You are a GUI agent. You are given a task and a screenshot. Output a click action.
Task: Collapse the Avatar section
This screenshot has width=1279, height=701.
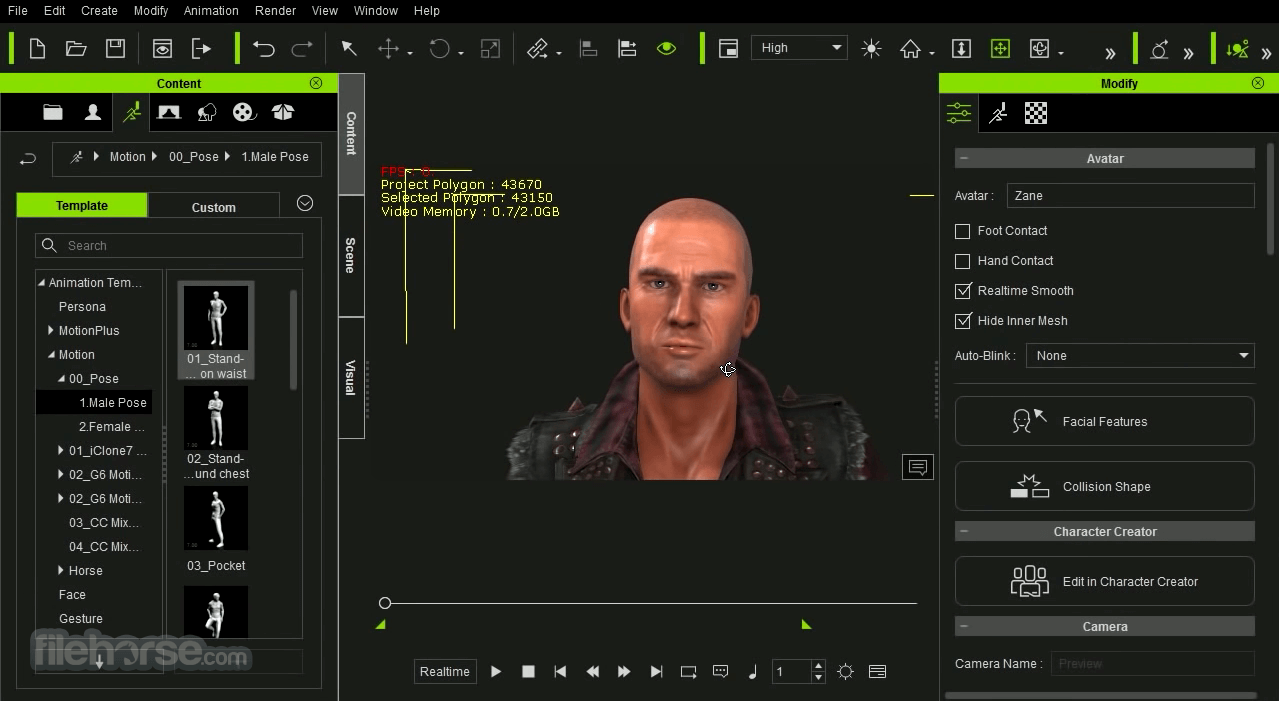964,158
